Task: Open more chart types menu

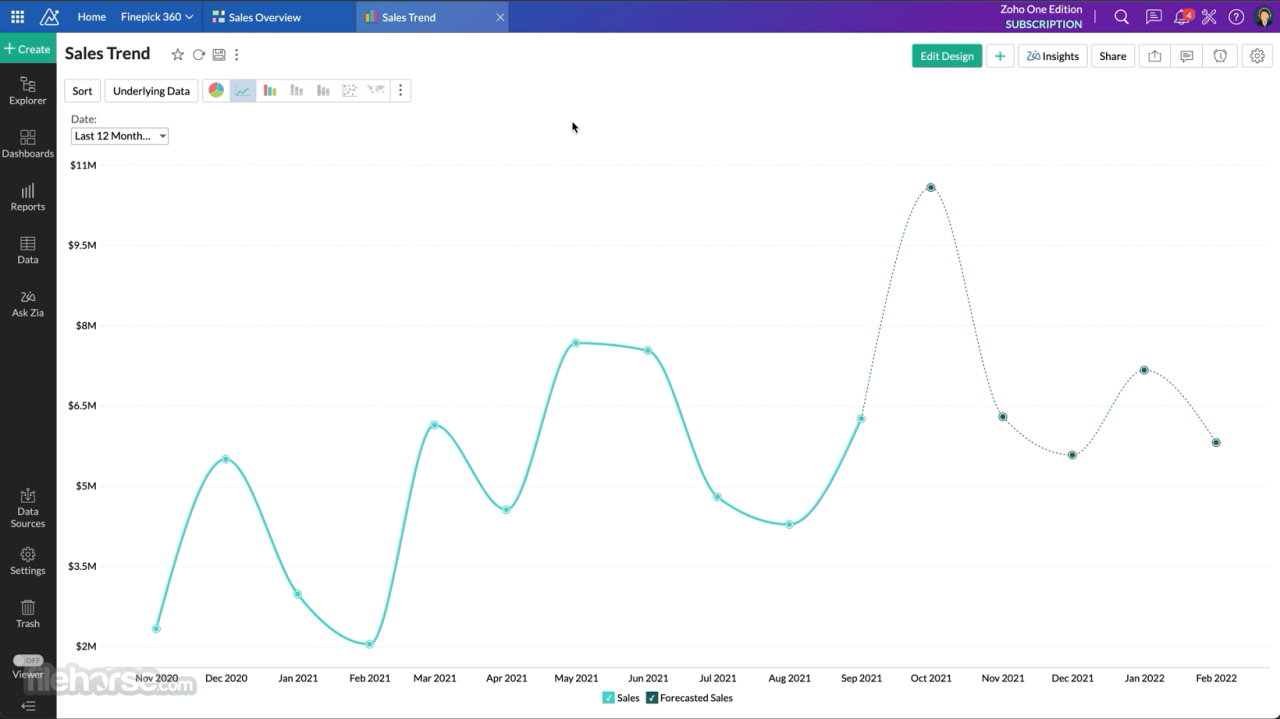Action: coord(401,90)
